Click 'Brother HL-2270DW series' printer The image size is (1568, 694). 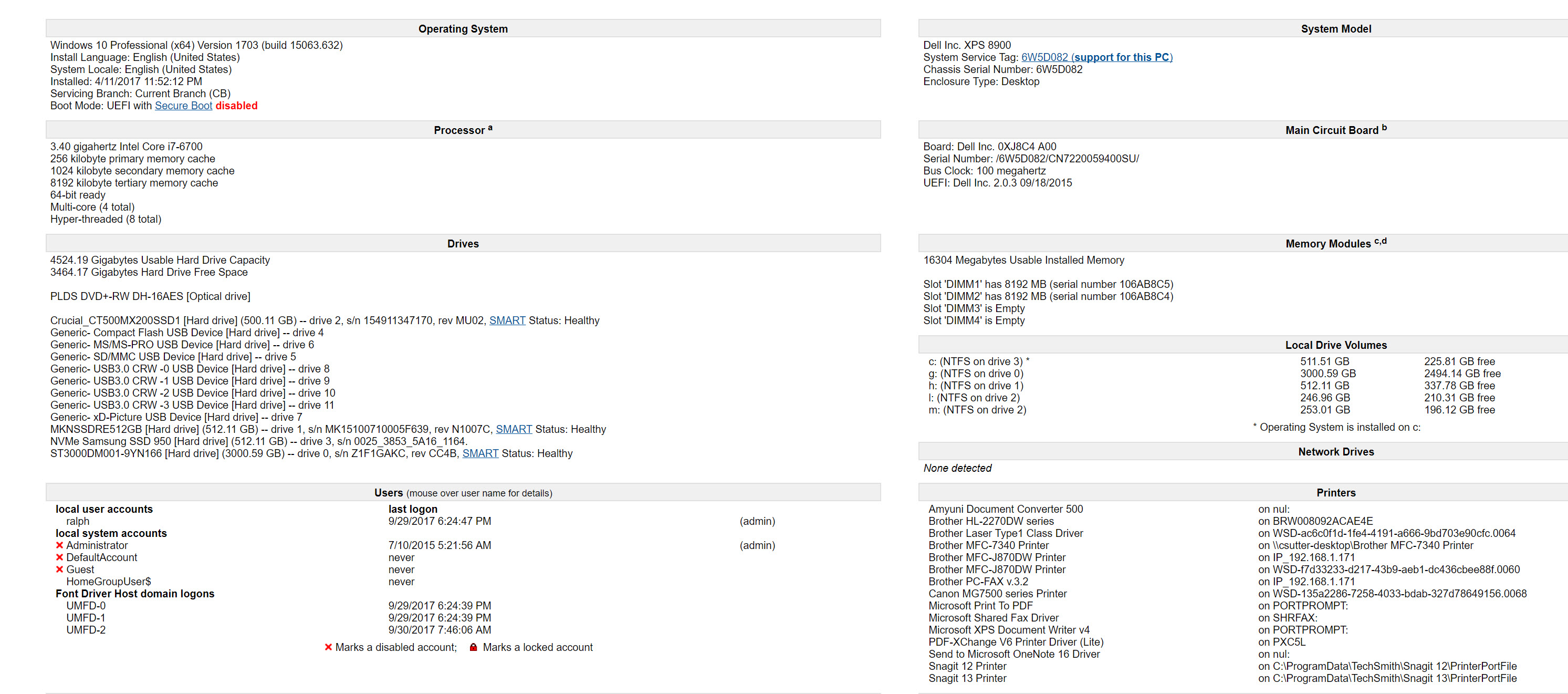(991, 521)
